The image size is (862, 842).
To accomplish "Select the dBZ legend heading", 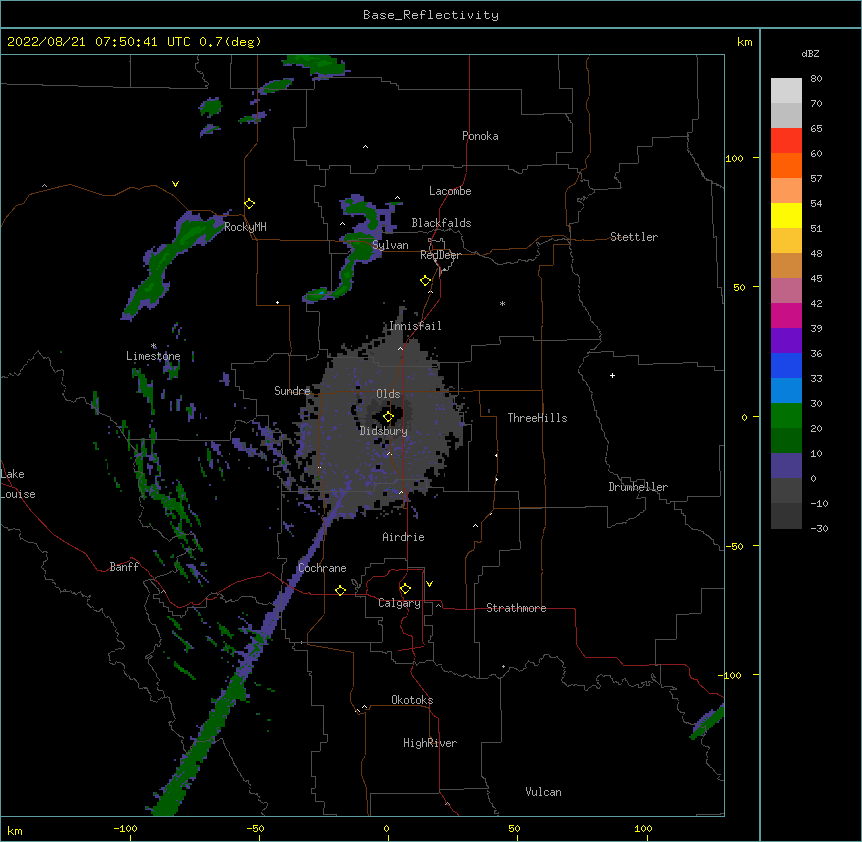I will pyautogui.click(x=810, y=53).
